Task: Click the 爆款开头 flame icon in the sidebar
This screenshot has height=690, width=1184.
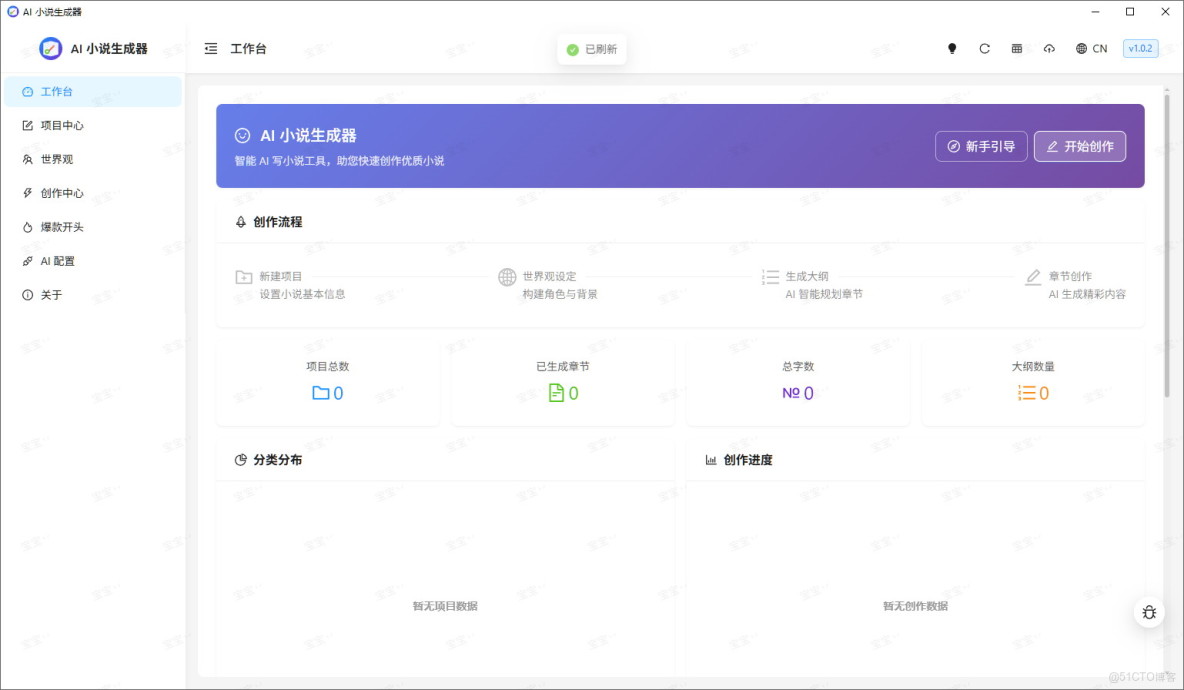Action: (28, 227)
